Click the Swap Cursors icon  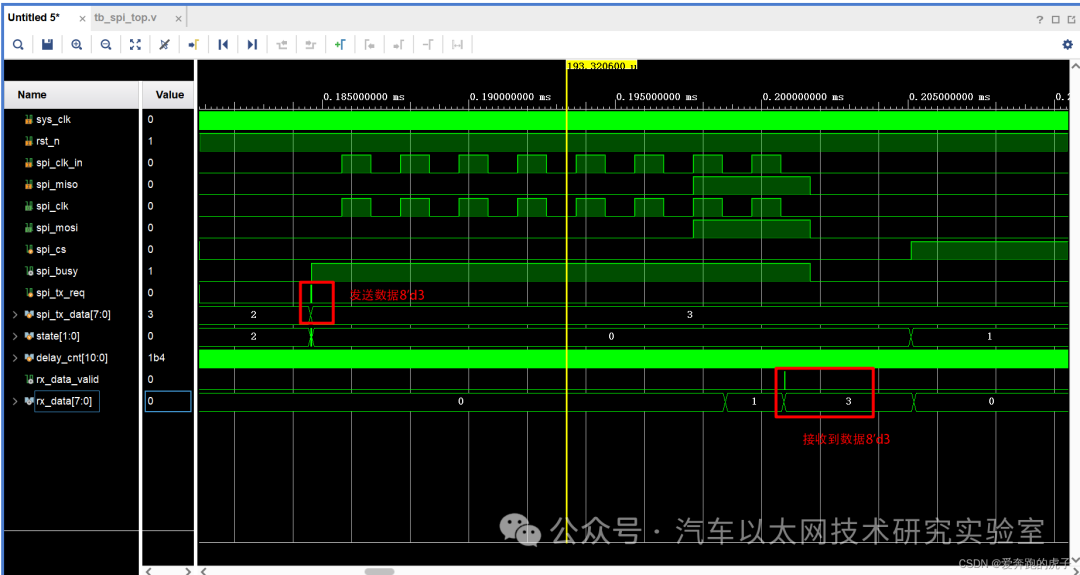[457, 45]
